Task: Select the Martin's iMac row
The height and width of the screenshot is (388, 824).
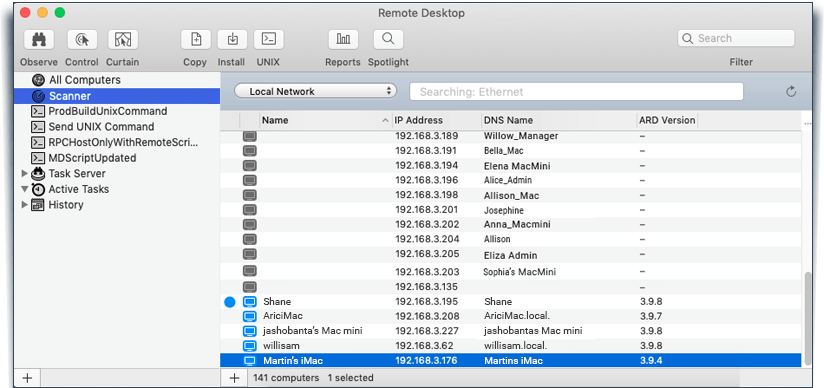Action: [x=511, y=361]
